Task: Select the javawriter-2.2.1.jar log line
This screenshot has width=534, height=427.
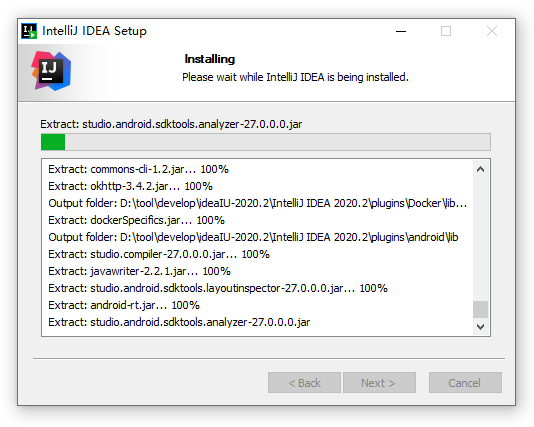Action: (x=139, y=271)
